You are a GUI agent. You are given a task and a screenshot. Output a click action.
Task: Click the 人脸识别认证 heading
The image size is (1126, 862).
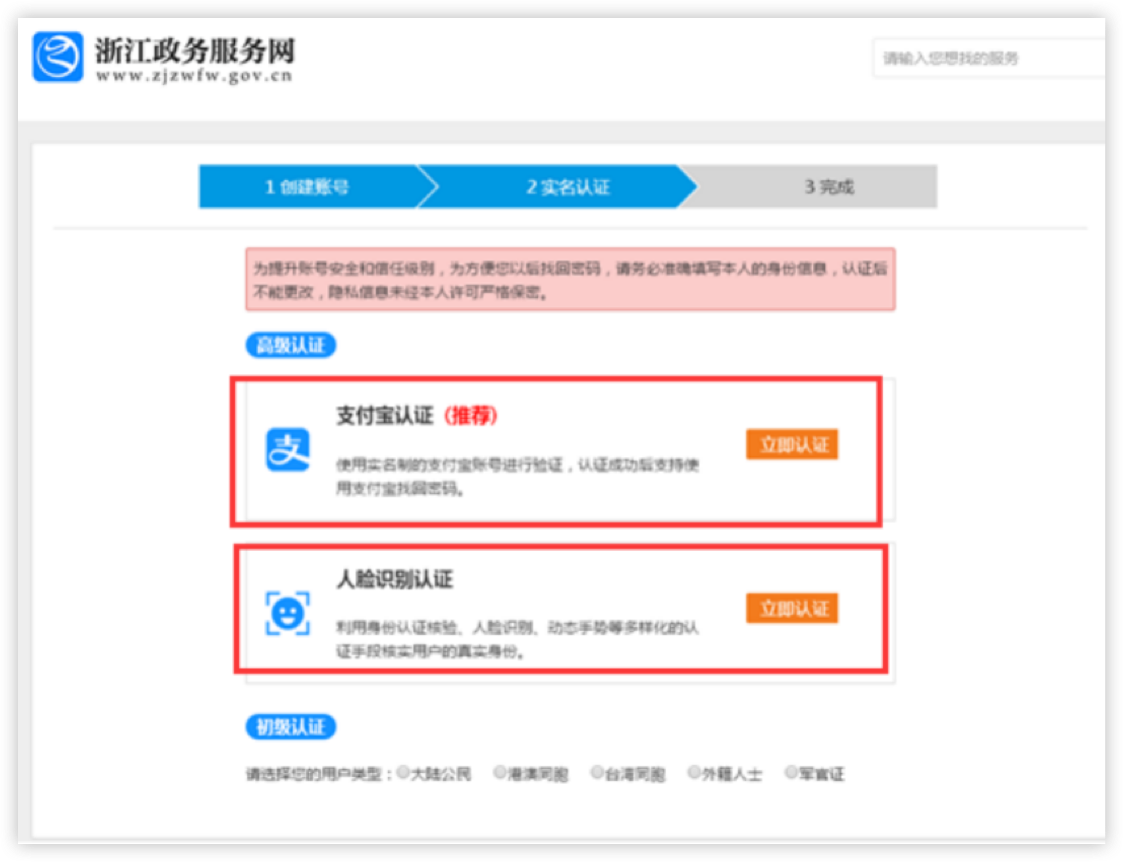pos(395,579)
